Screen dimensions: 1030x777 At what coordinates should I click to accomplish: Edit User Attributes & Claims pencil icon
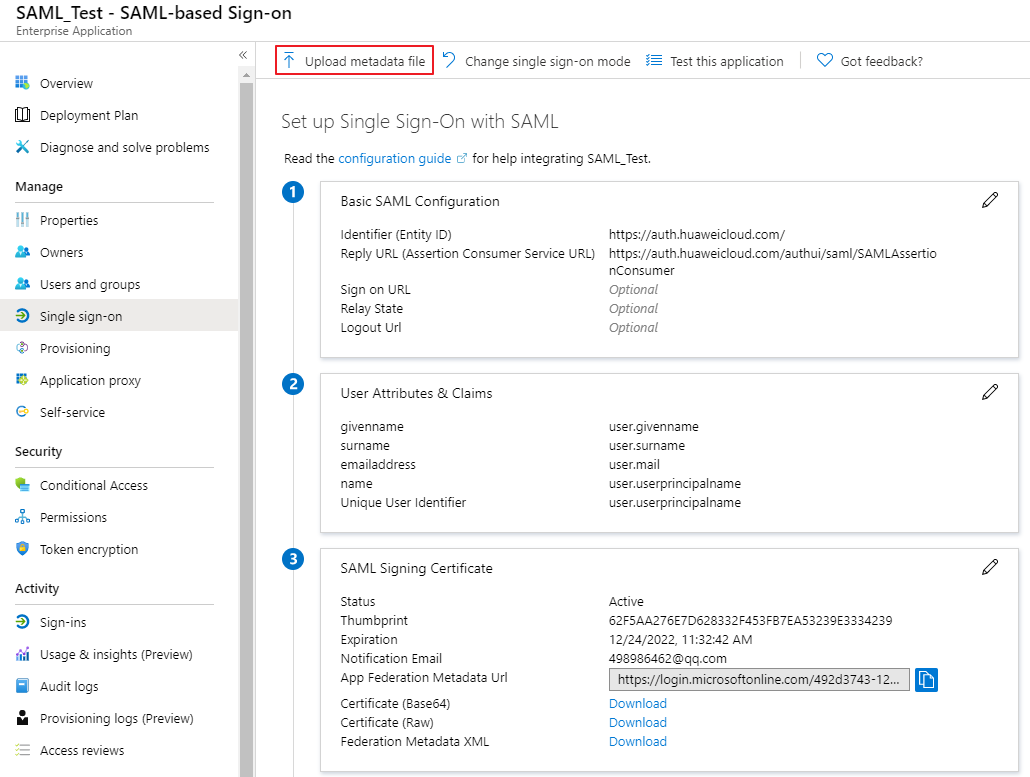point(990,392)
